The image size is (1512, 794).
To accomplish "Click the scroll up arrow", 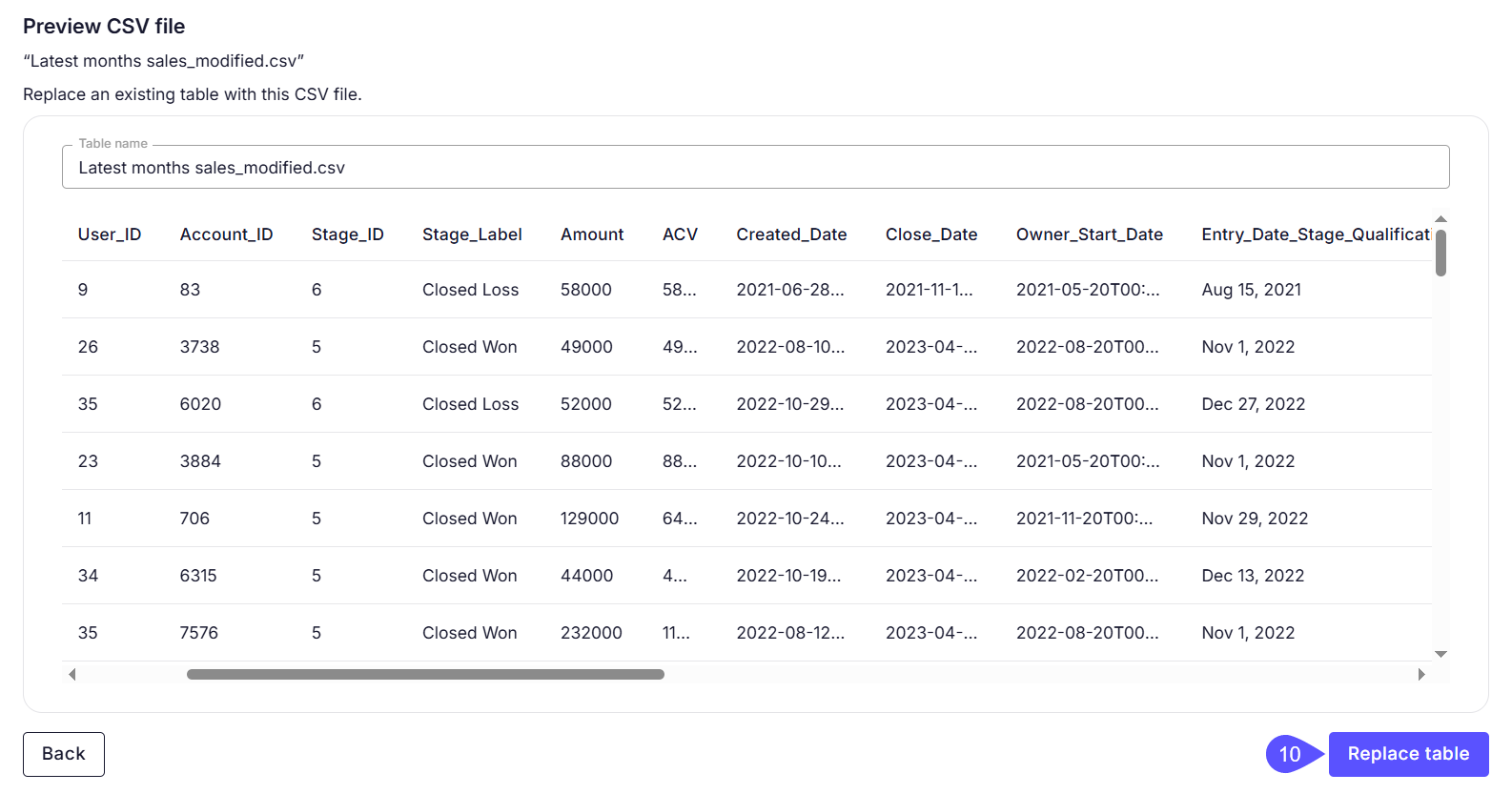I will pyautogui.click(x=1440, y=219).
